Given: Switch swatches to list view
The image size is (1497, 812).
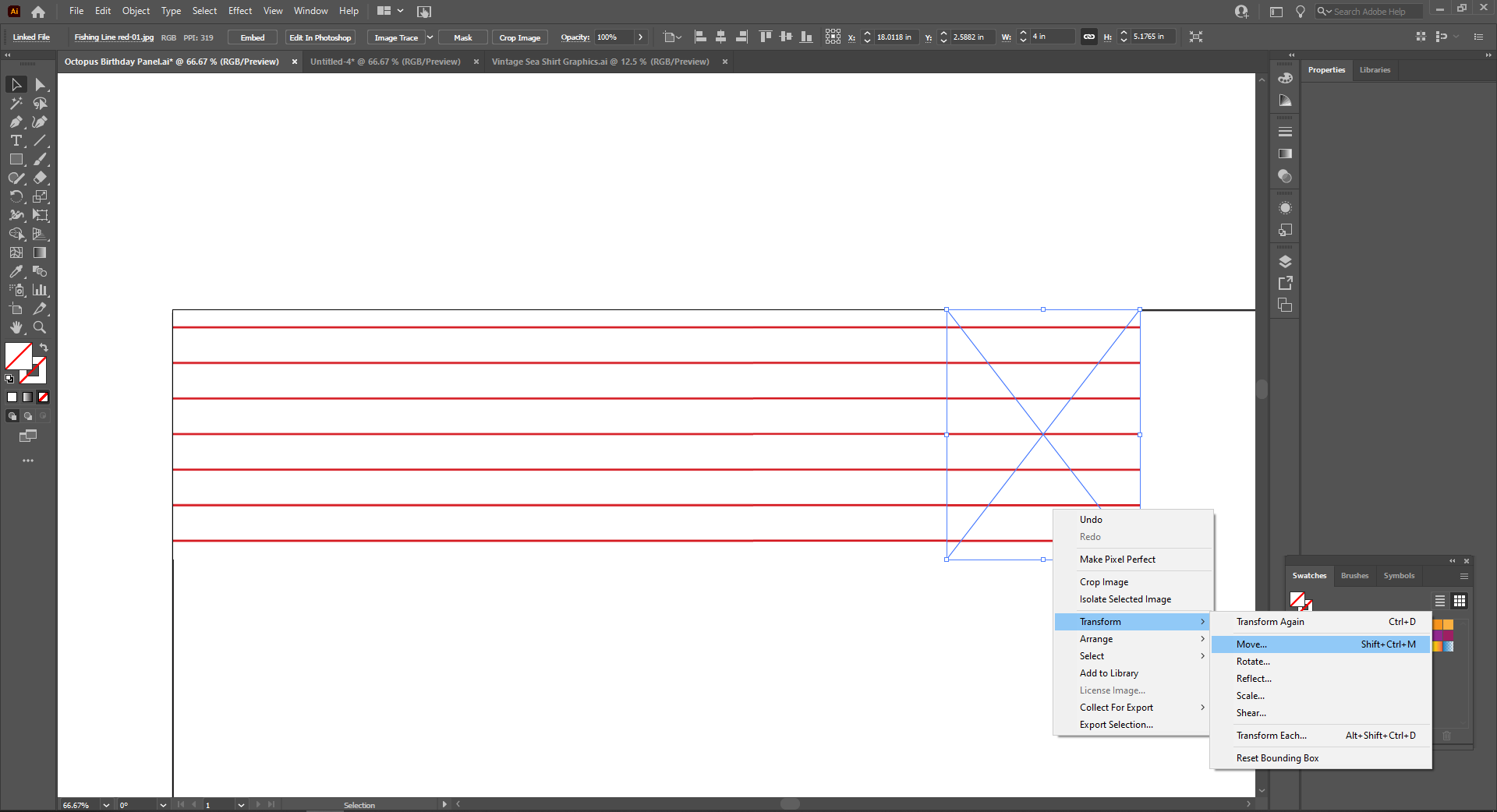Looking at the screenshot, I should click(1440, 601).
